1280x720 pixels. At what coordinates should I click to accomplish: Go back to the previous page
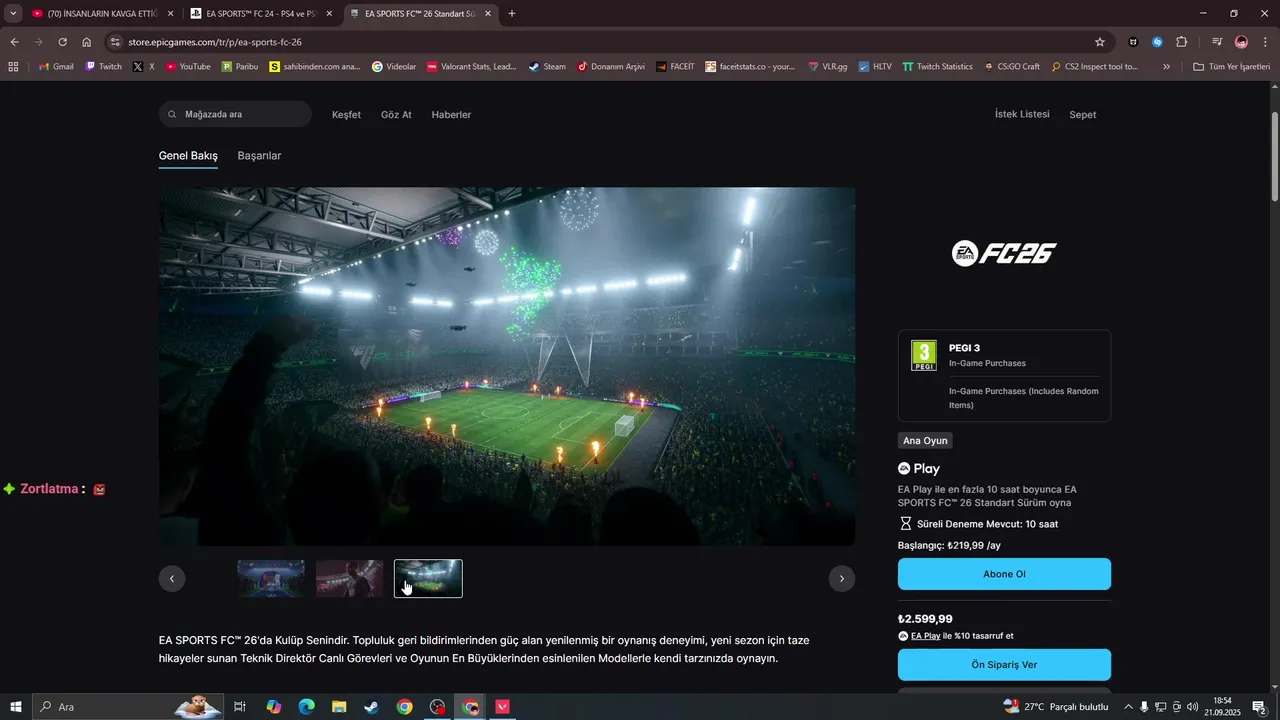[14, 42]
